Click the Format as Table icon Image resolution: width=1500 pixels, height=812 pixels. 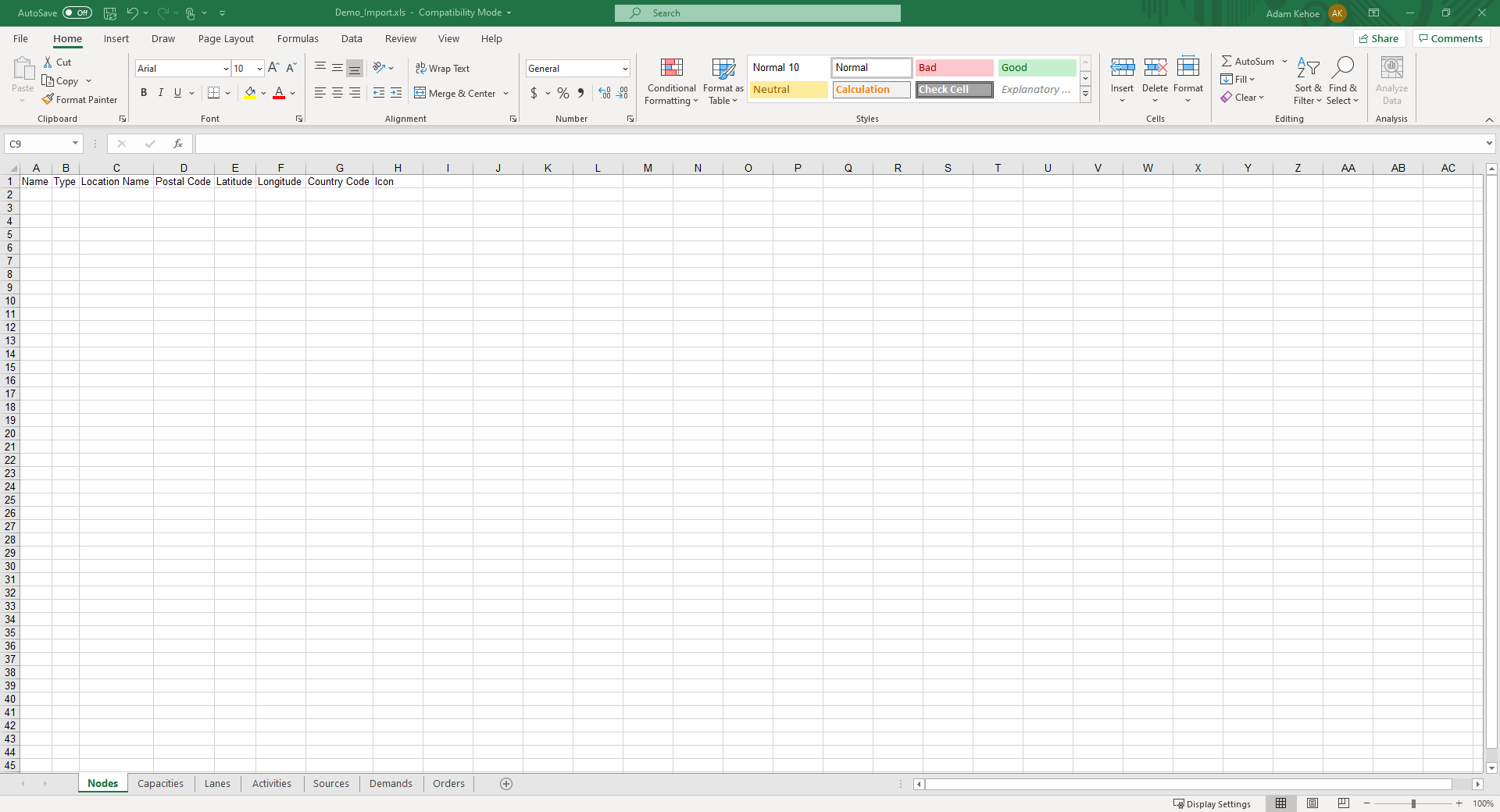coord(723,69)
